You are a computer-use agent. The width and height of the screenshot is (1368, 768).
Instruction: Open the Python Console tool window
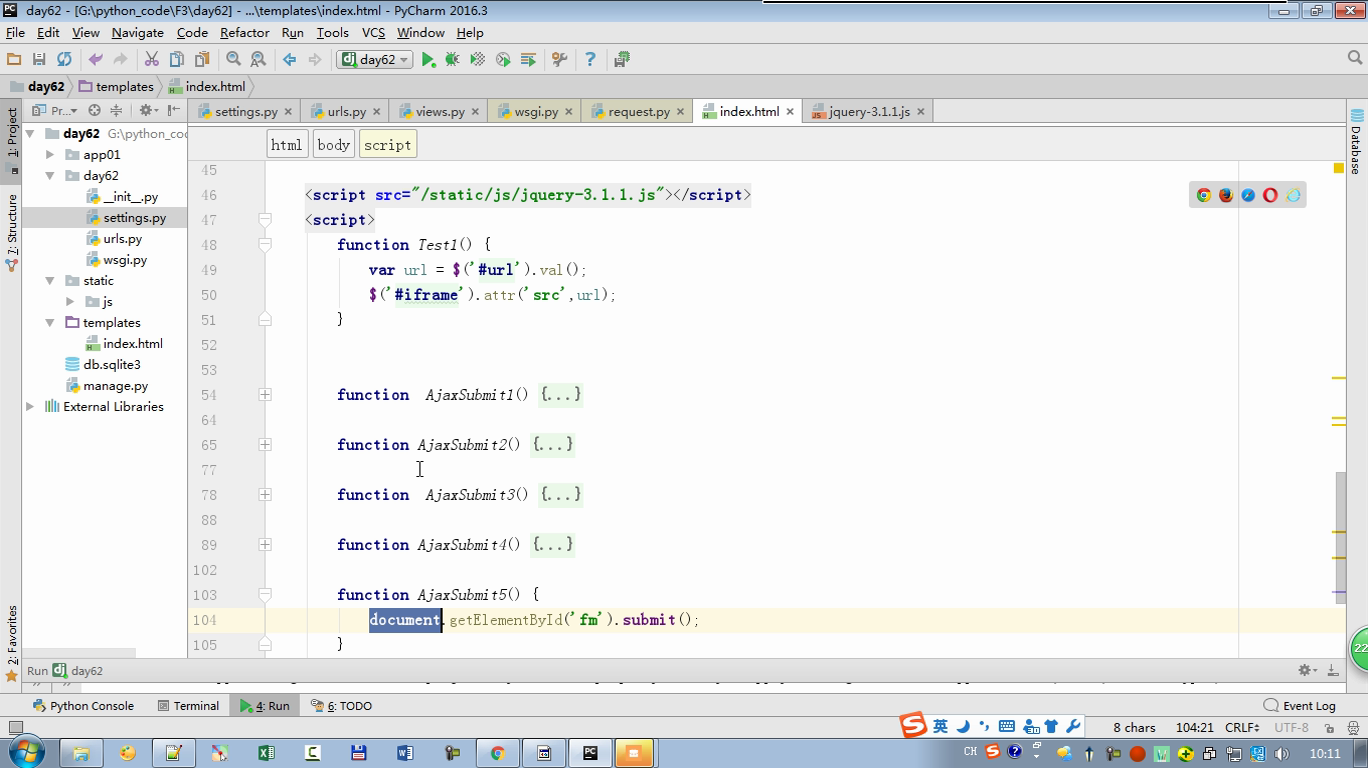[x=83, y=706]
